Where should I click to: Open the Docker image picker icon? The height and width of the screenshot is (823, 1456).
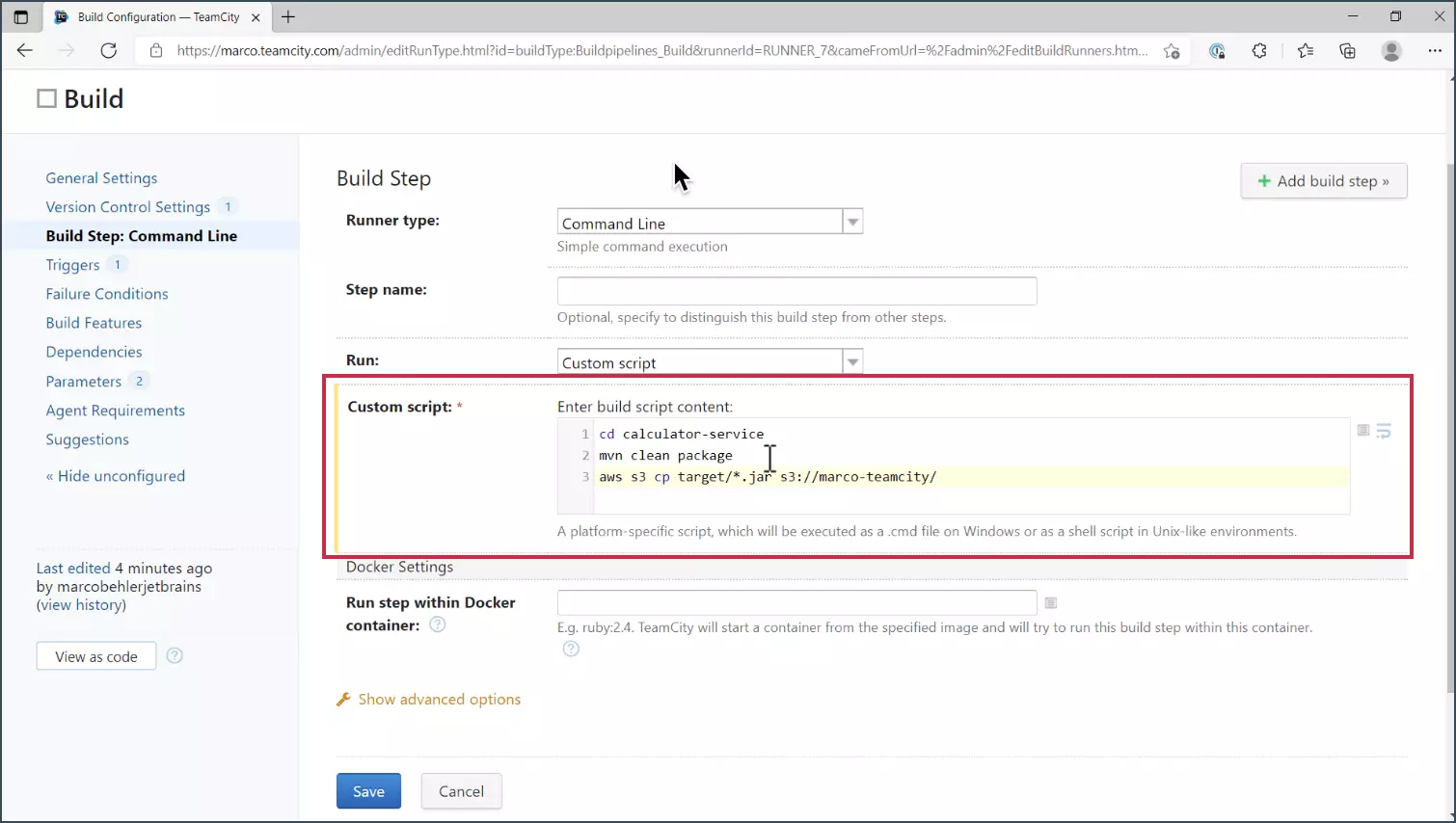click(x=1051, y=603)
